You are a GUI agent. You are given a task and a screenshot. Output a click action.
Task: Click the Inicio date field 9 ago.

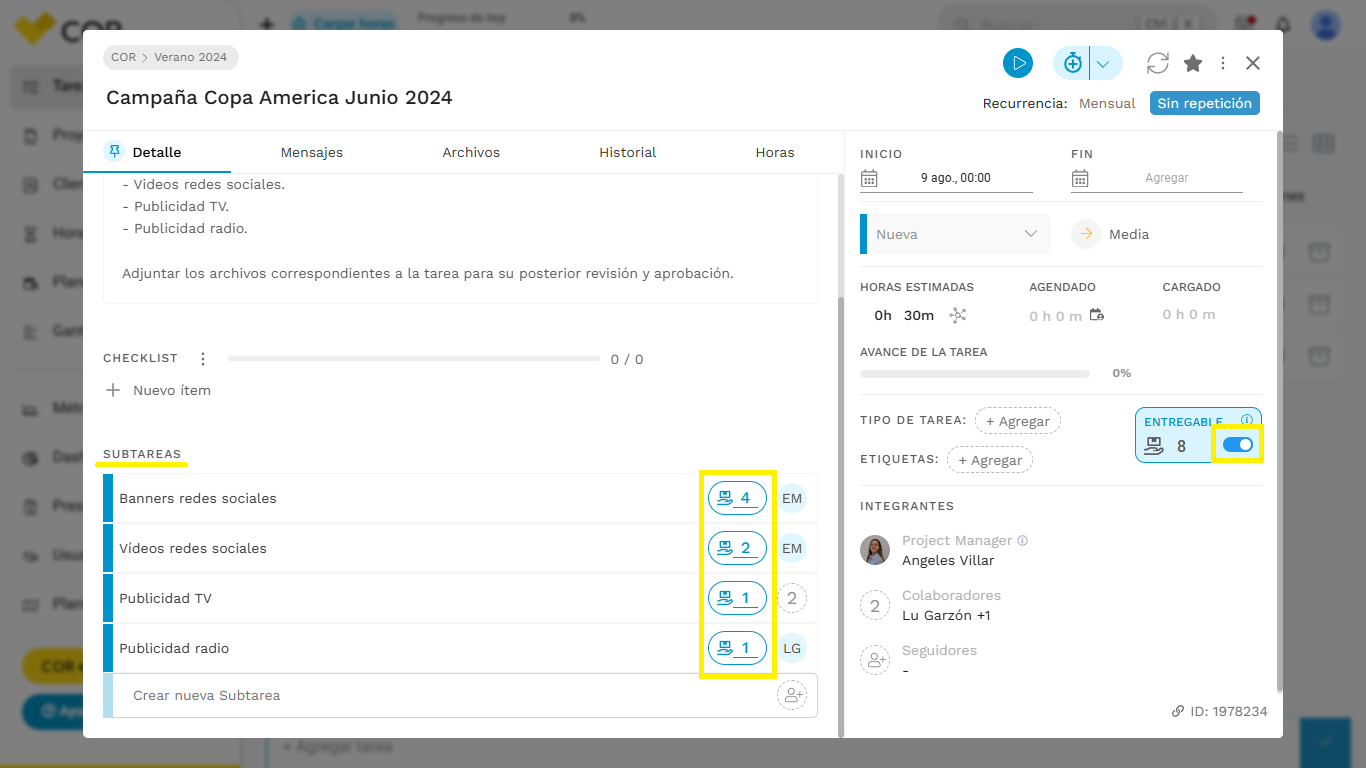(956, 178)
